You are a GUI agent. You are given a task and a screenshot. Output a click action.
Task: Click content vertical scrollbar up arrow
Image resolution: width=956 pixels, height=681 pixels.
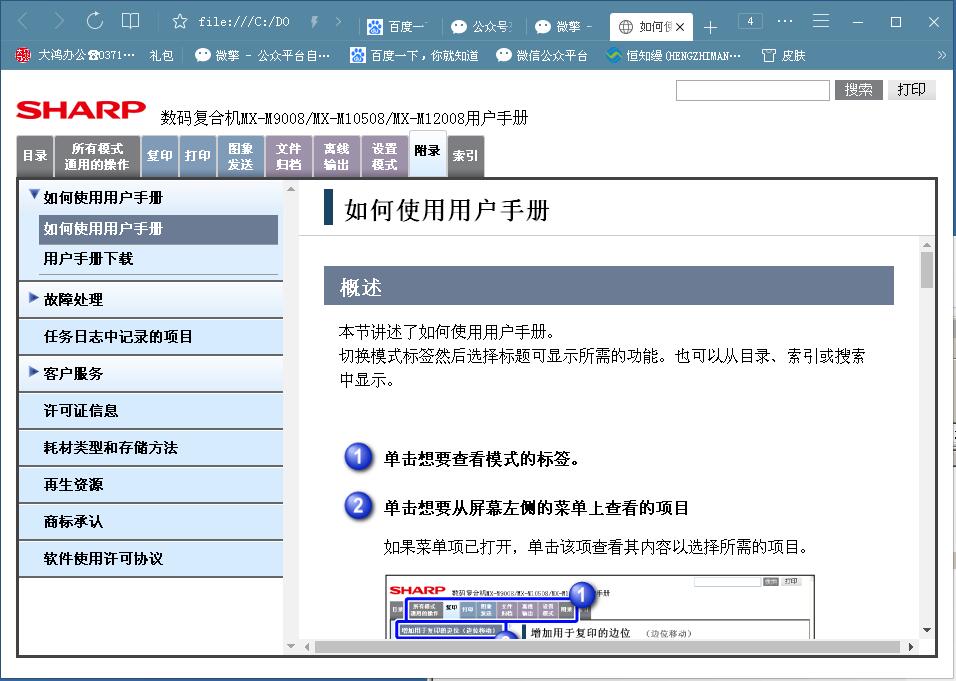click(x=927, y=245)
